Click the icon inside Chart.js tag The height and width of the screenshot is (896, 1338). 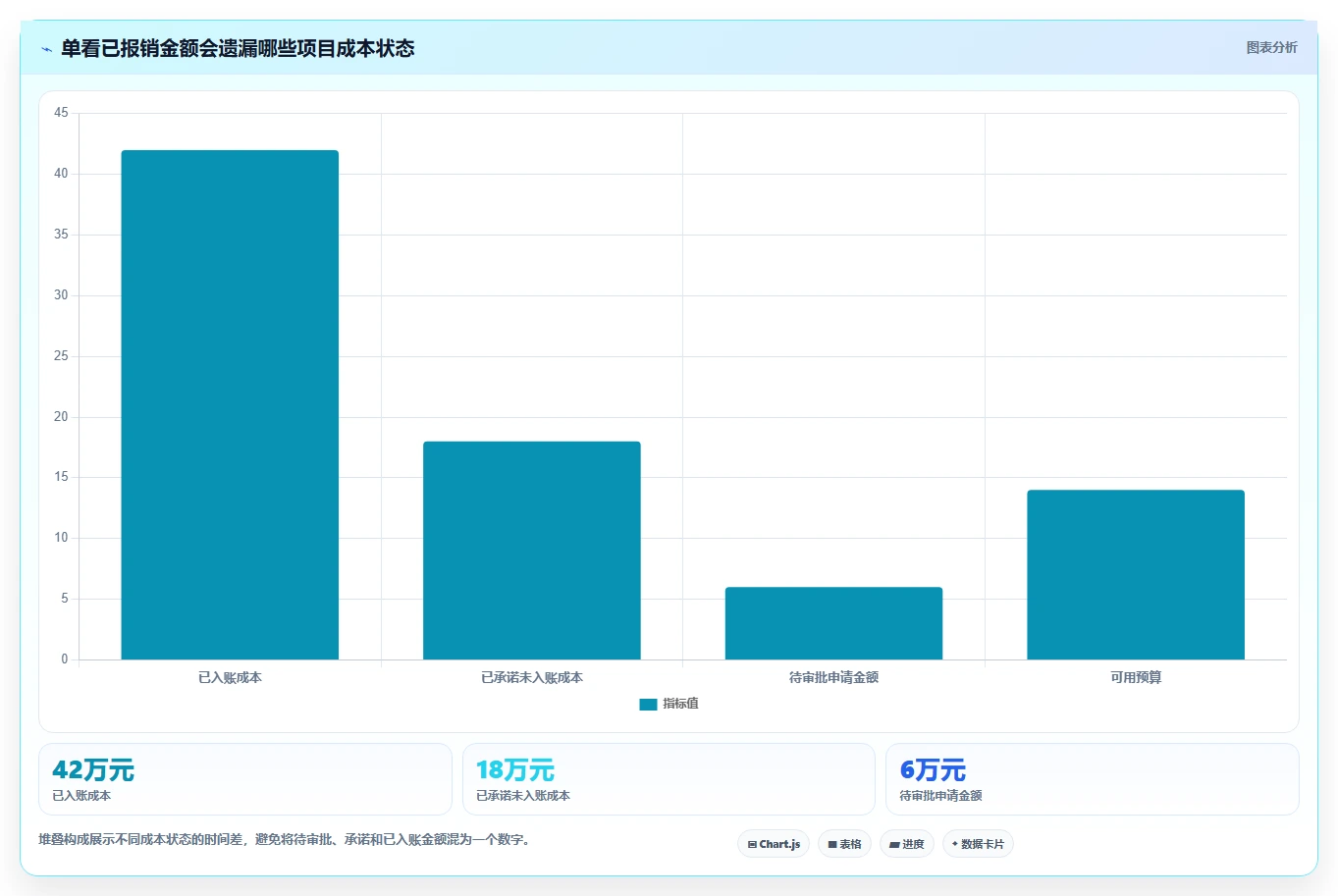[x=752, y=844]
